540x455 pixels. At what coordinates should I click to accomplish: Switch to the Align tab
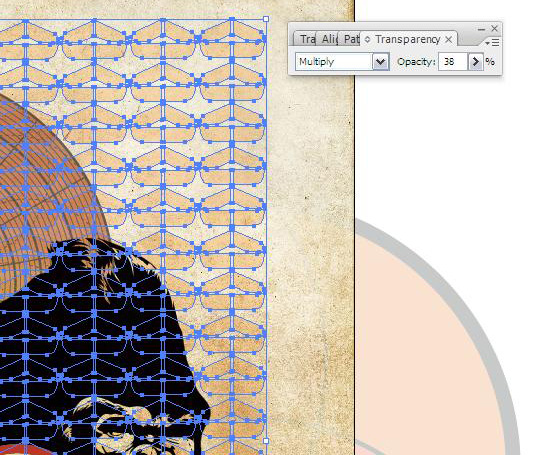click(x=328, y=39)
